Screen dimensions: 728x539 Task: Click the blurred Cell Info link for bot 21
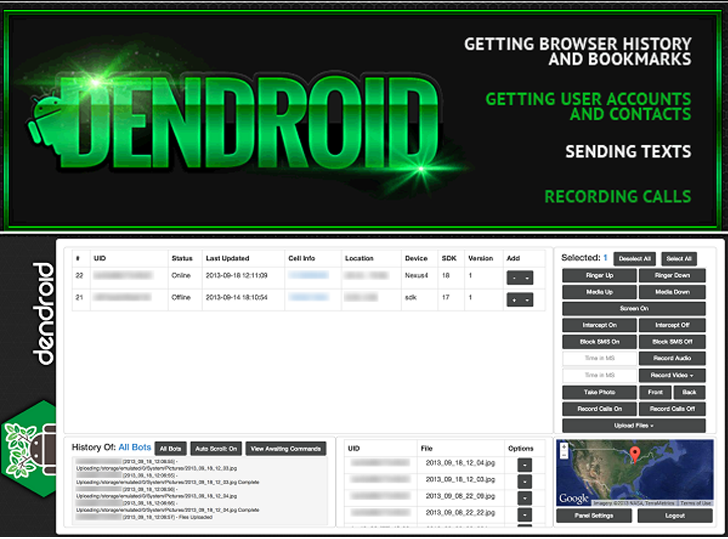[308, 297]
